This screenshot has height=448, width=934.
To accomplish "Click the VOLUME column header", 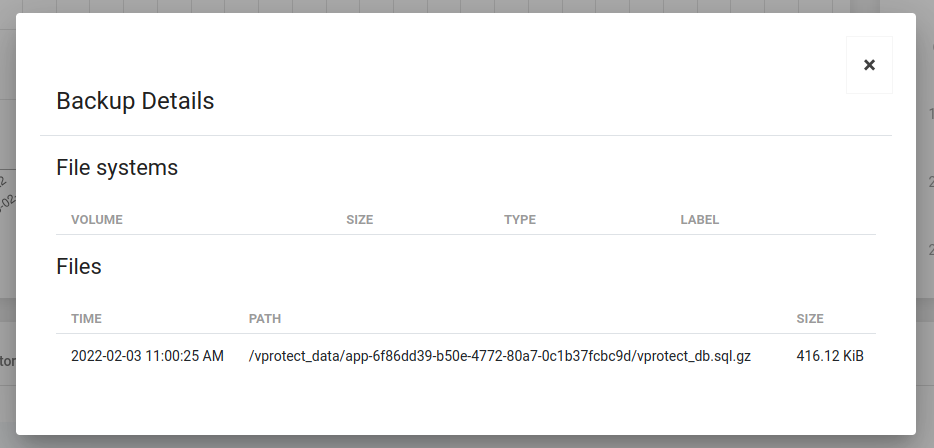I will point(97,220).
